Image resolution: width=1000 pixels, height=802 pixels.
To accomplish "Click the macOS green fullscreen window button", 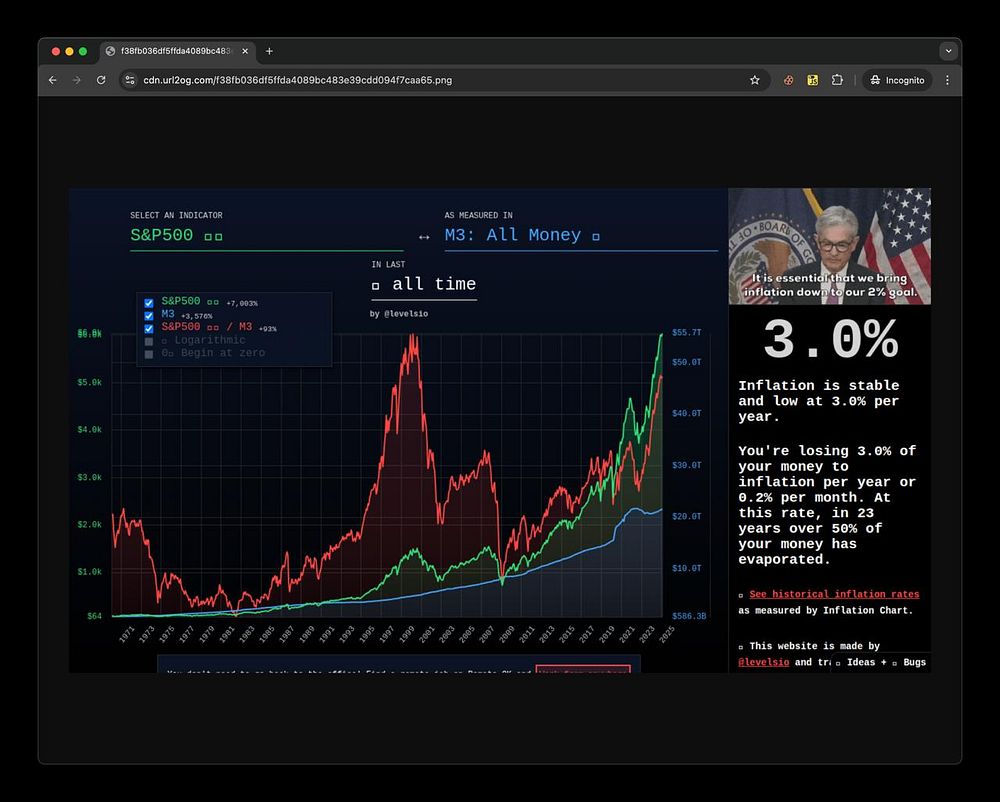I will tap(83, 51).
